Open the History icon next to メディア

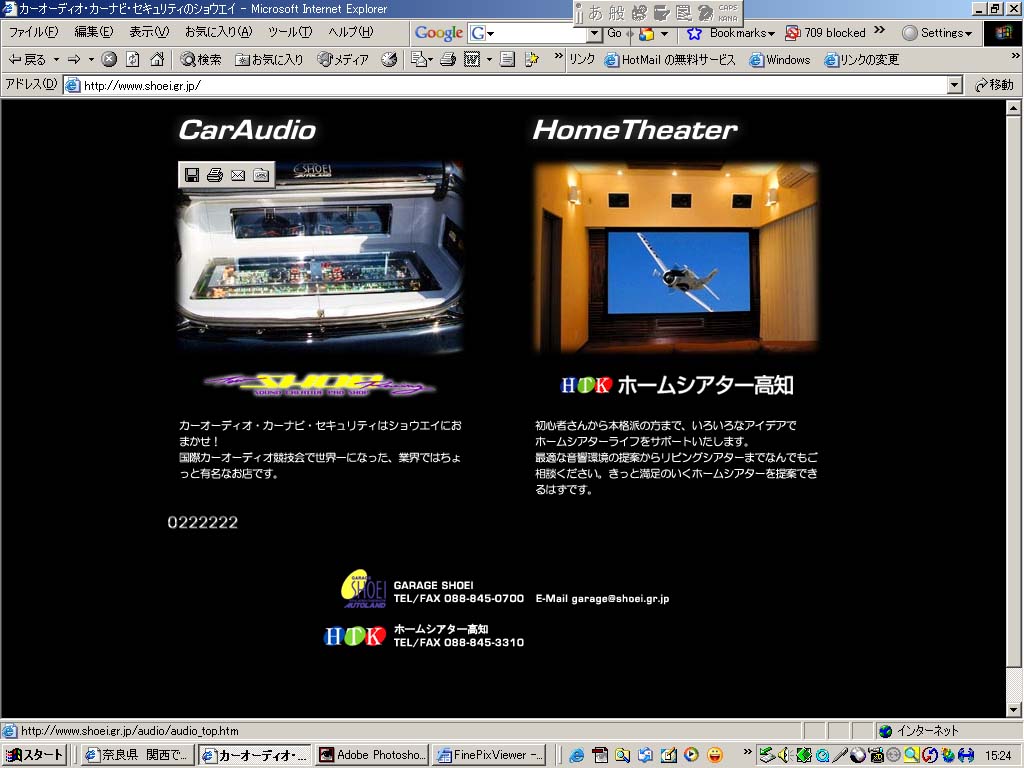tap(389, 60)
